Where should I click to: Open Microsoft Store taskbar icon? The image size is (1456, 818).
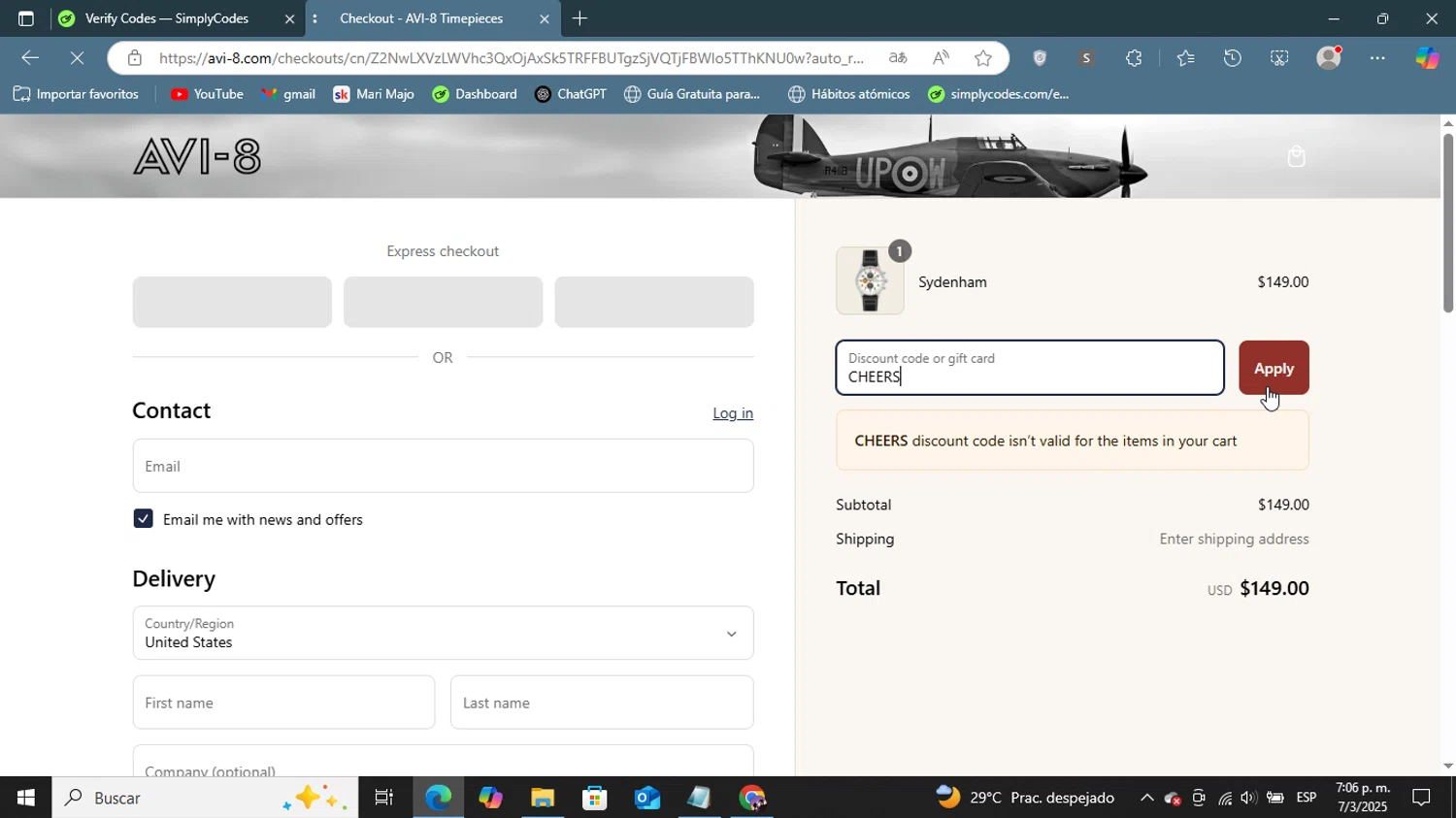(594, 798)
